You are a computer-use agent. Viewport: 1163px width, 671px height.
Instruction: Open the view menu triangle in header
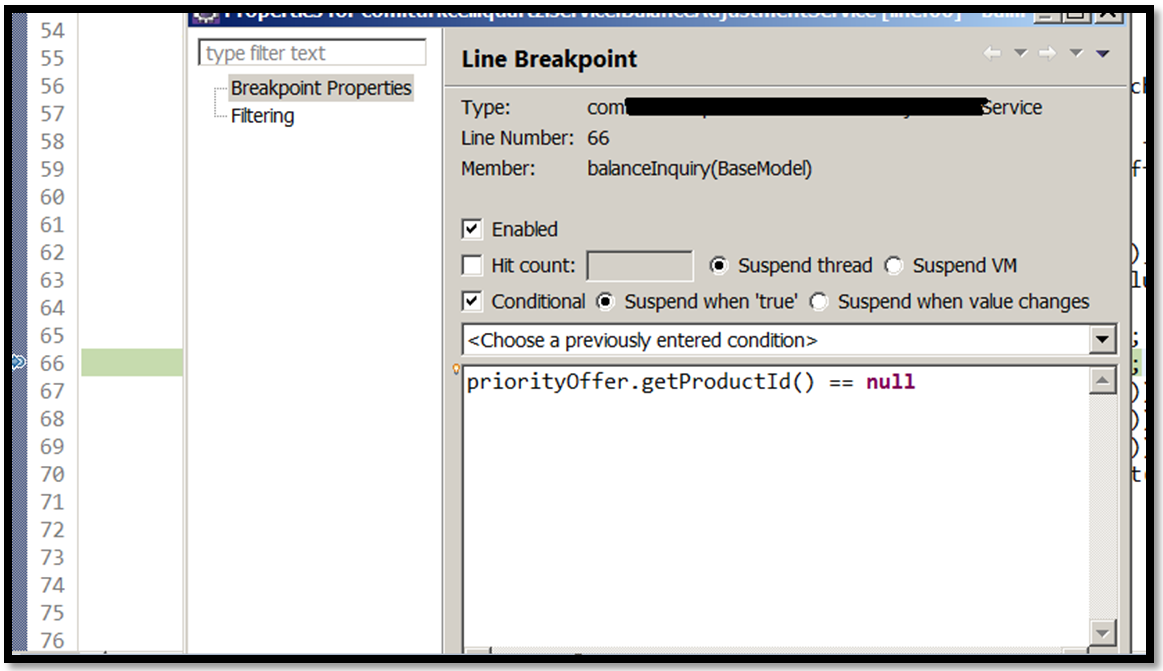(x=1103, y=53)
